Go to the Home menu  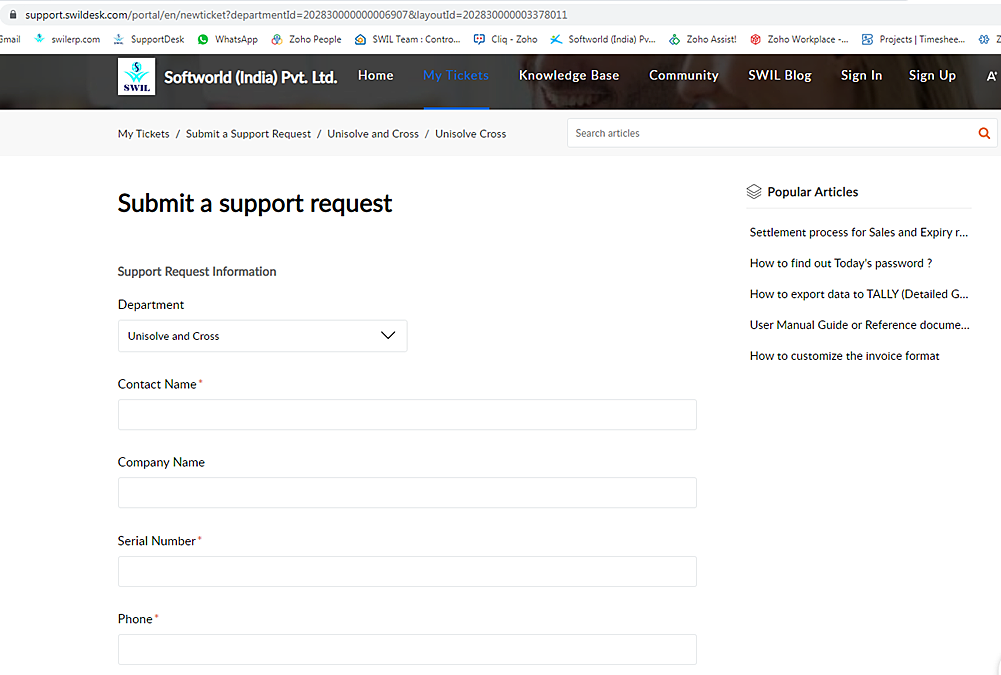pos(375,75)
